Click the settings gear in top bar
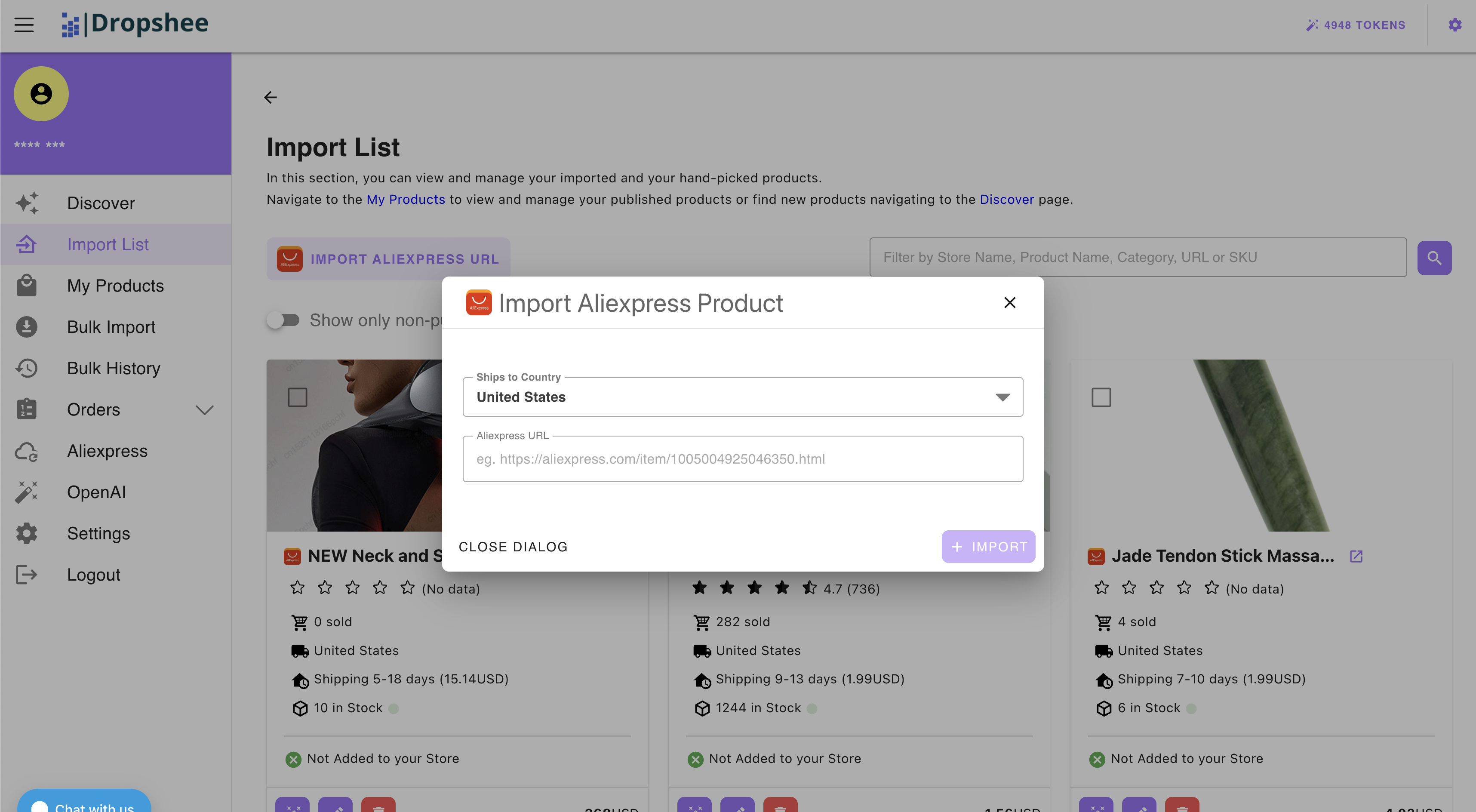Screen dimensions: 1476x812 tap(1454, 25)
